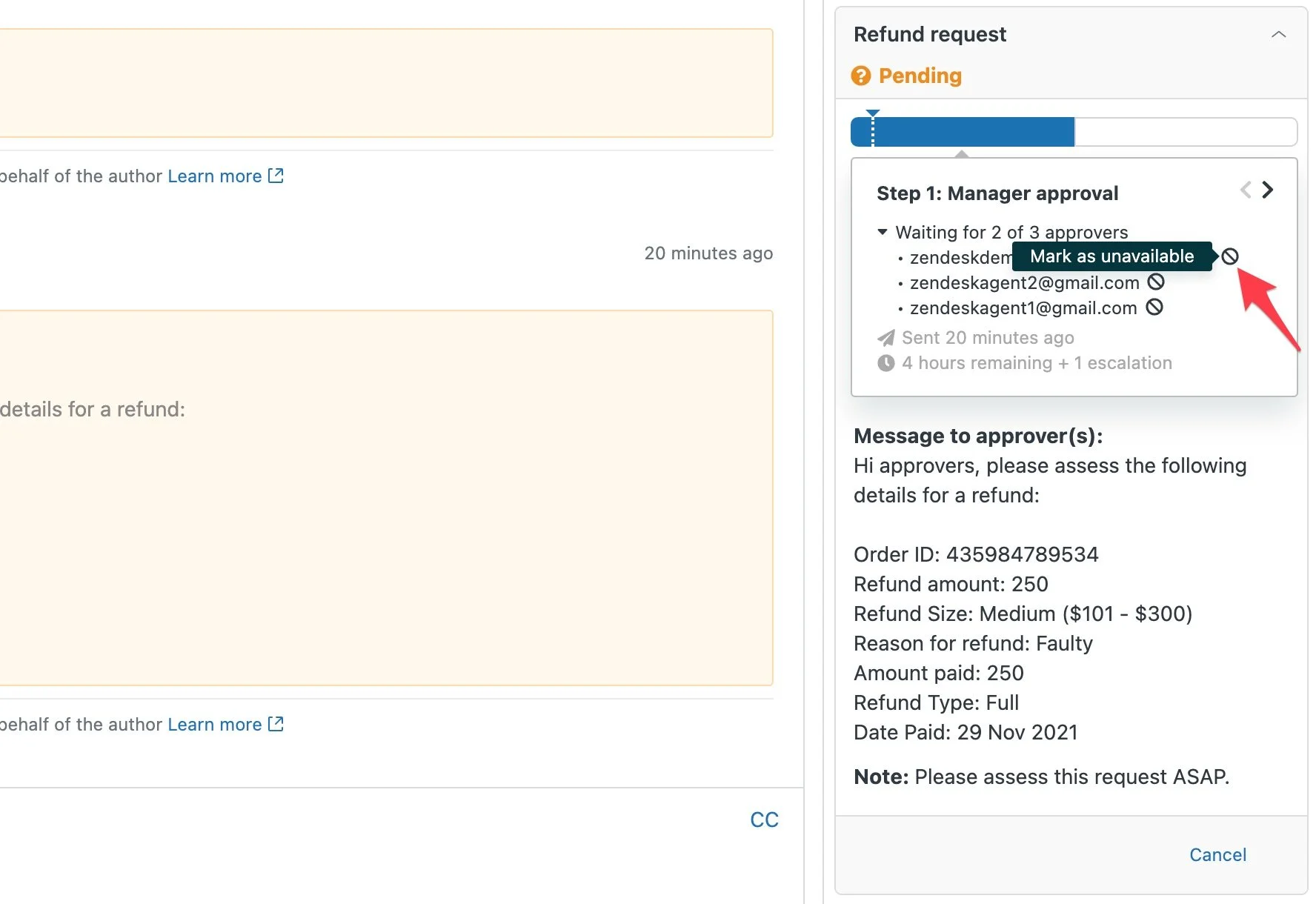Click external link icon beside upper Learn more

point(276,176)
